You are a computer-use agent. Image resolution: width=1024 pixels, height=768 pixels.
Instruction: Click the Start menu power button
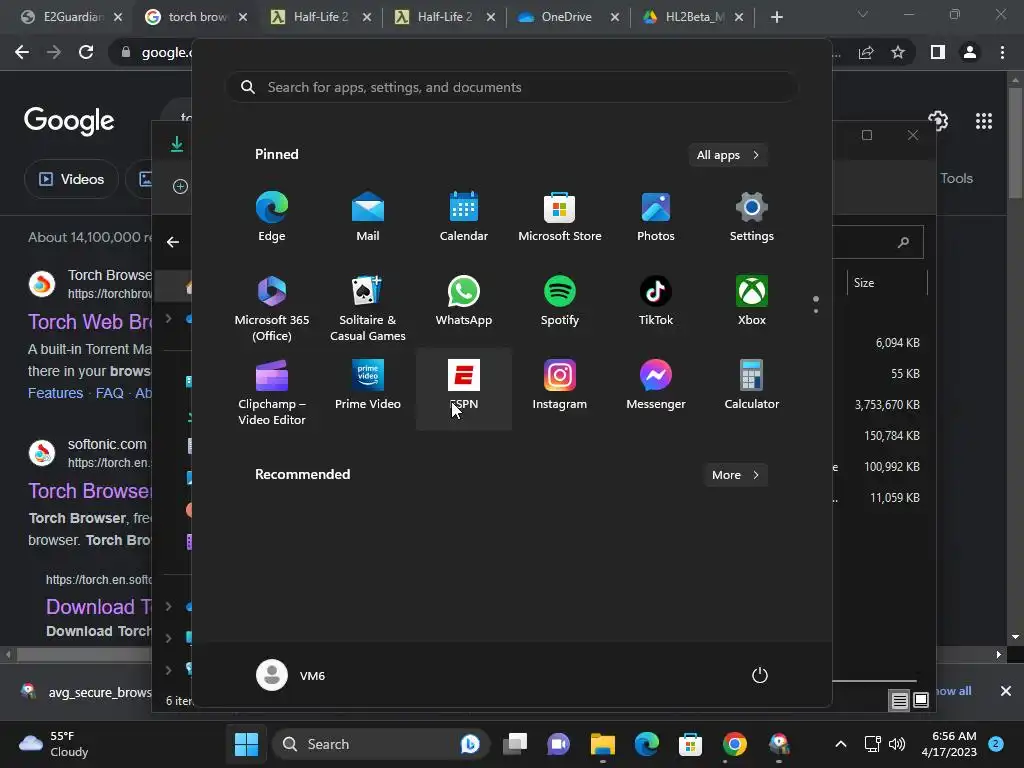pyautogui.click(x=760, y=675)
